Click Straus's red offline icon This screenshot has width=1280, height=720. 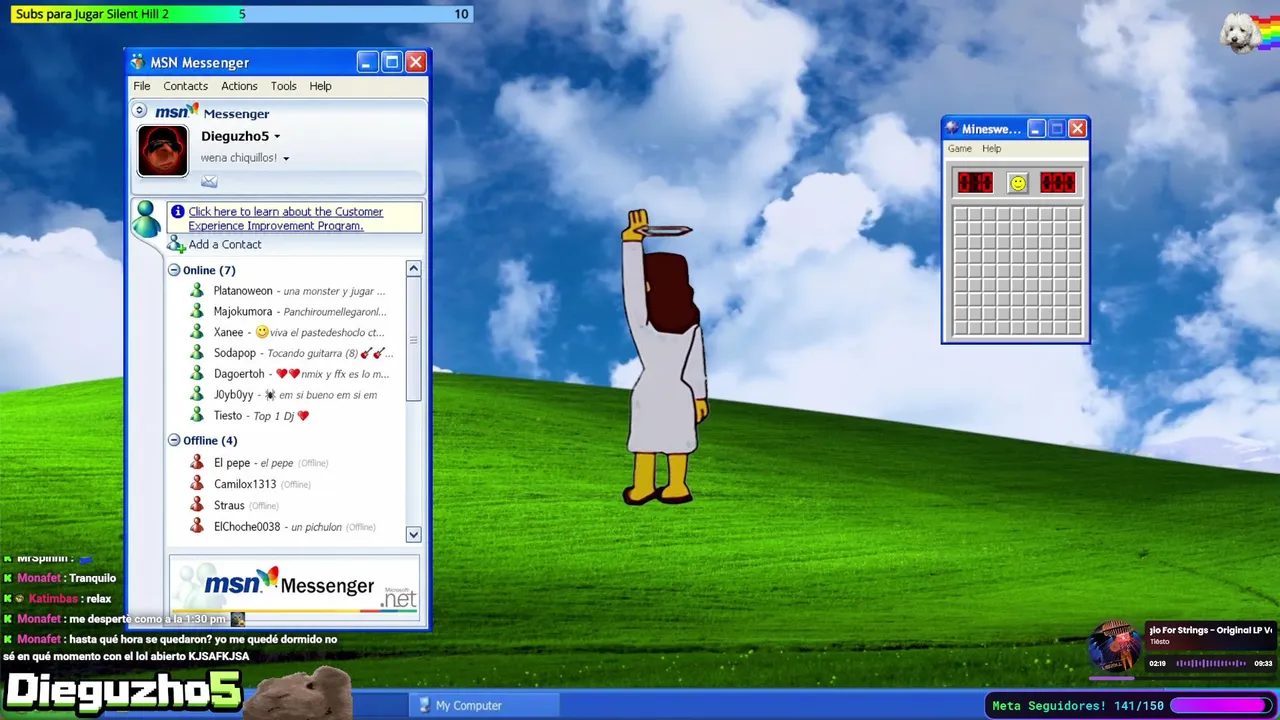197,505
